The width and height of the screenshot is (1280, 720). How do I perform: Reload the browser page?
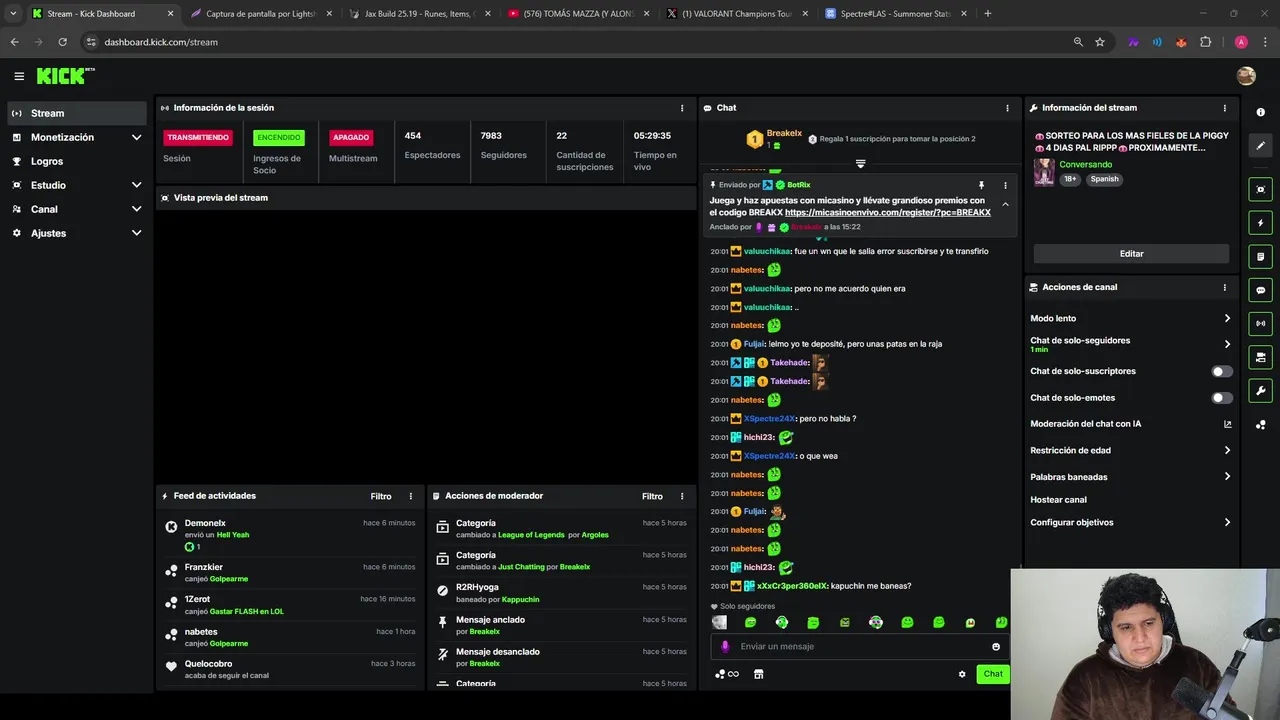coord(62,42)
